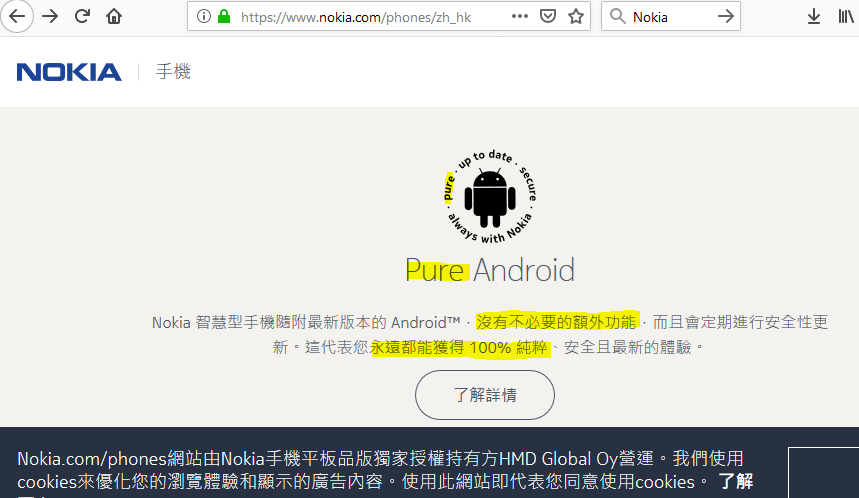Image resolution: width=859 pixels, height=498 pixels.
Task: Reload the Nokia page
Action: click(x=82, y=16)
